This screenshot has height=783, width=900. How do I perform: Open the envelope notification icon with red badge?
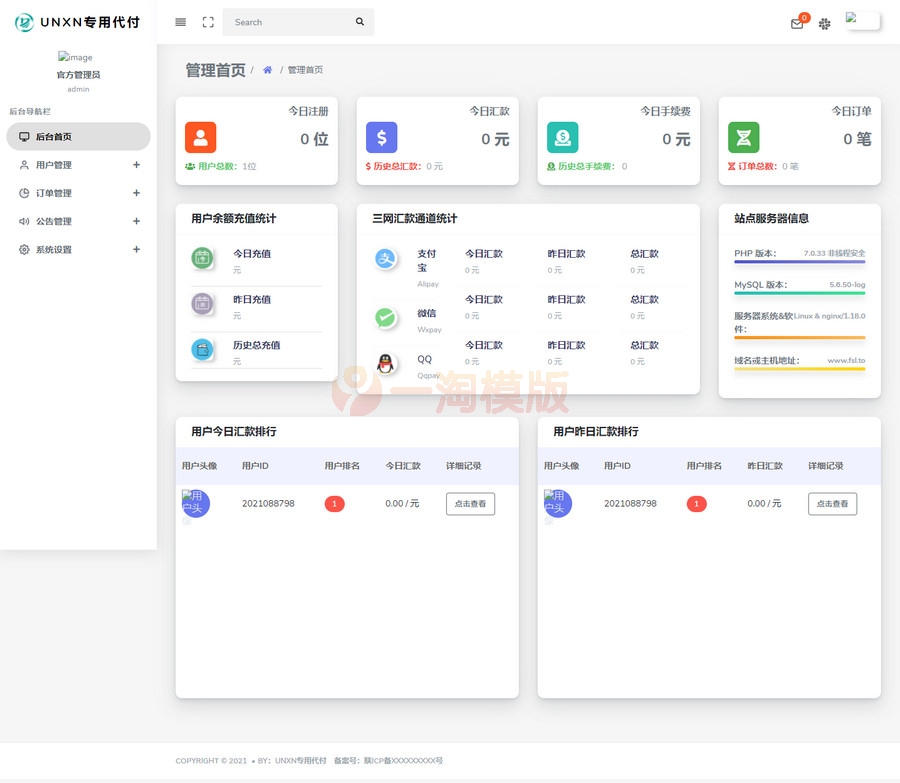pos(797,23)
